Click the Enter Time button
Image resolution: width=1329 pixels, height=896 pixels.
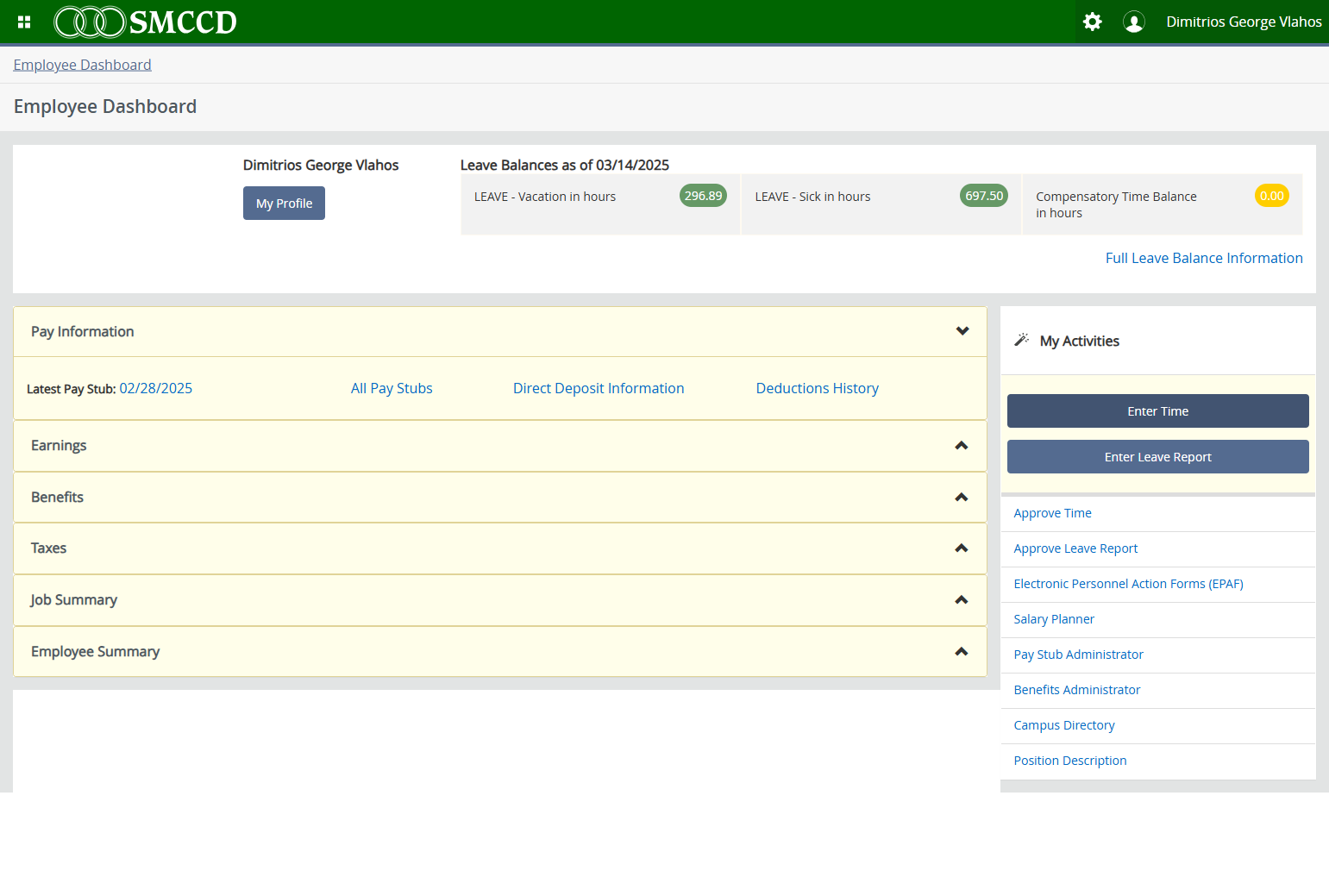[x=1157, y=411]
